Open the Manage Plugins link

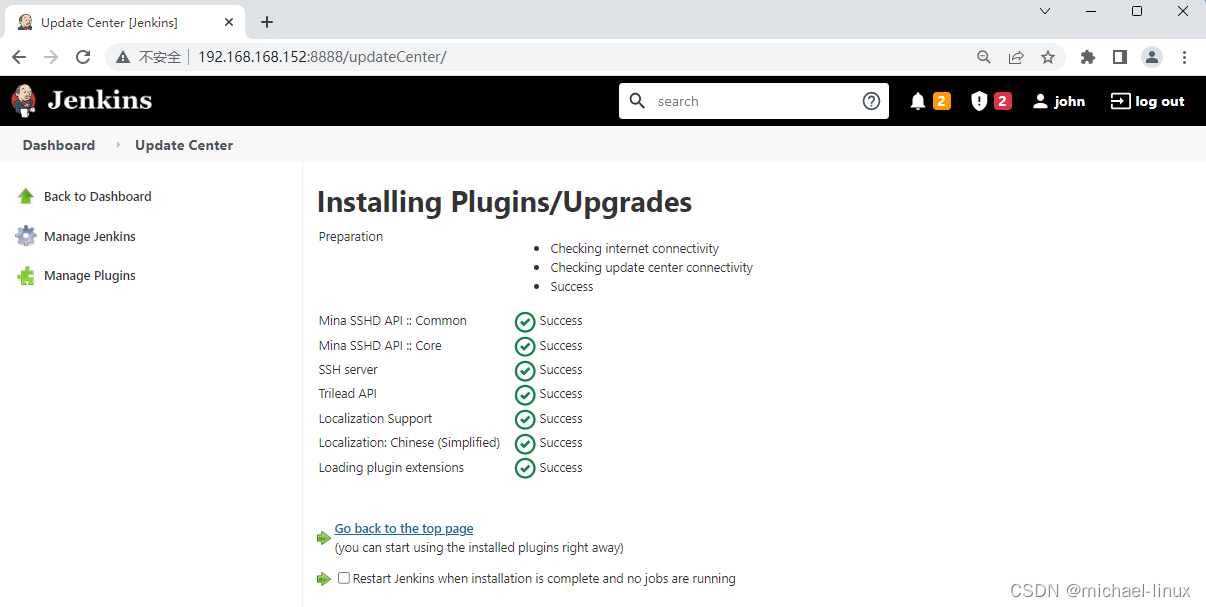[x=90, y=276]
